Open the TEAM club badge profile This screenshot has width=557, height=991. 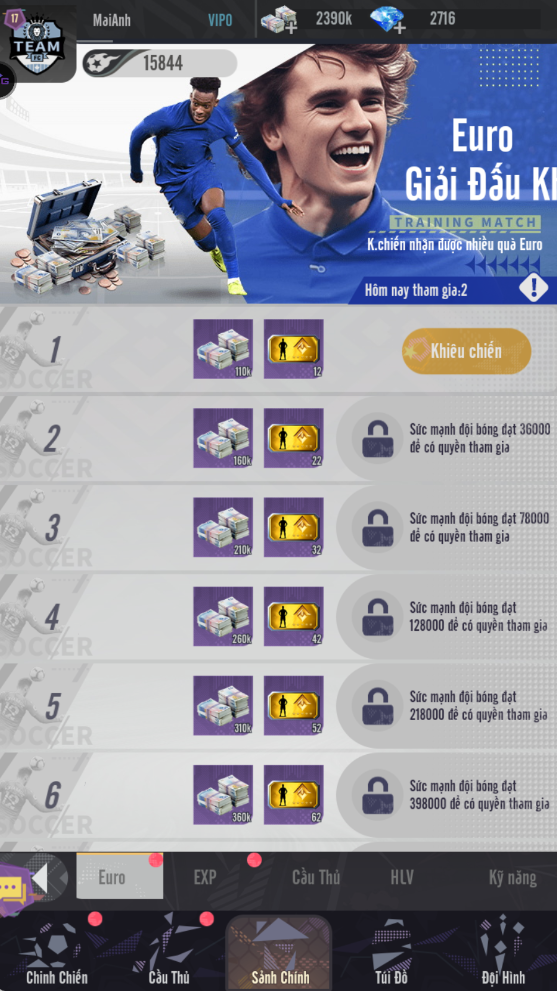click(x=37, y=44)
